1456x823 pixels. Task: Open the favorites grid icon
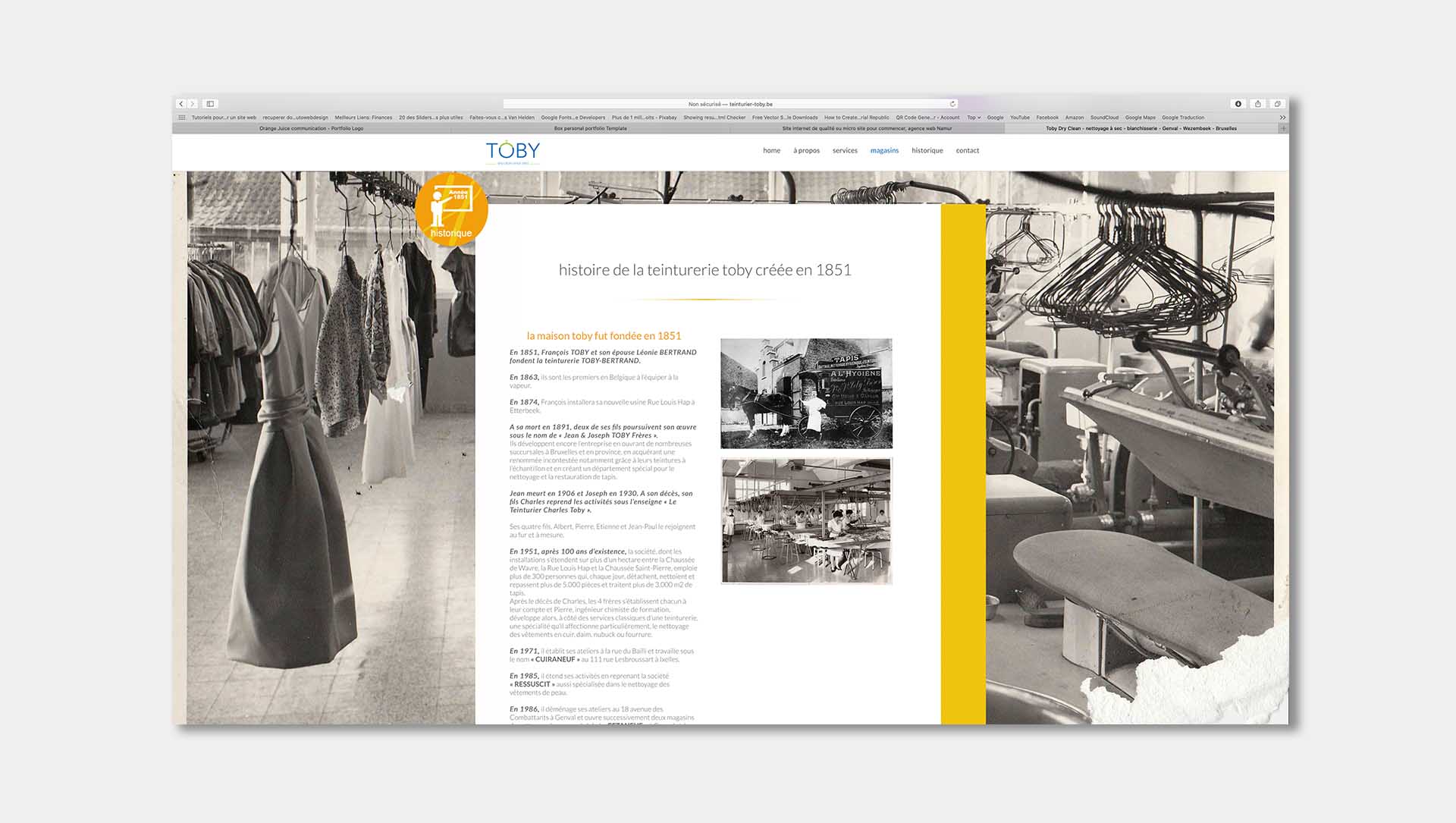182,118
